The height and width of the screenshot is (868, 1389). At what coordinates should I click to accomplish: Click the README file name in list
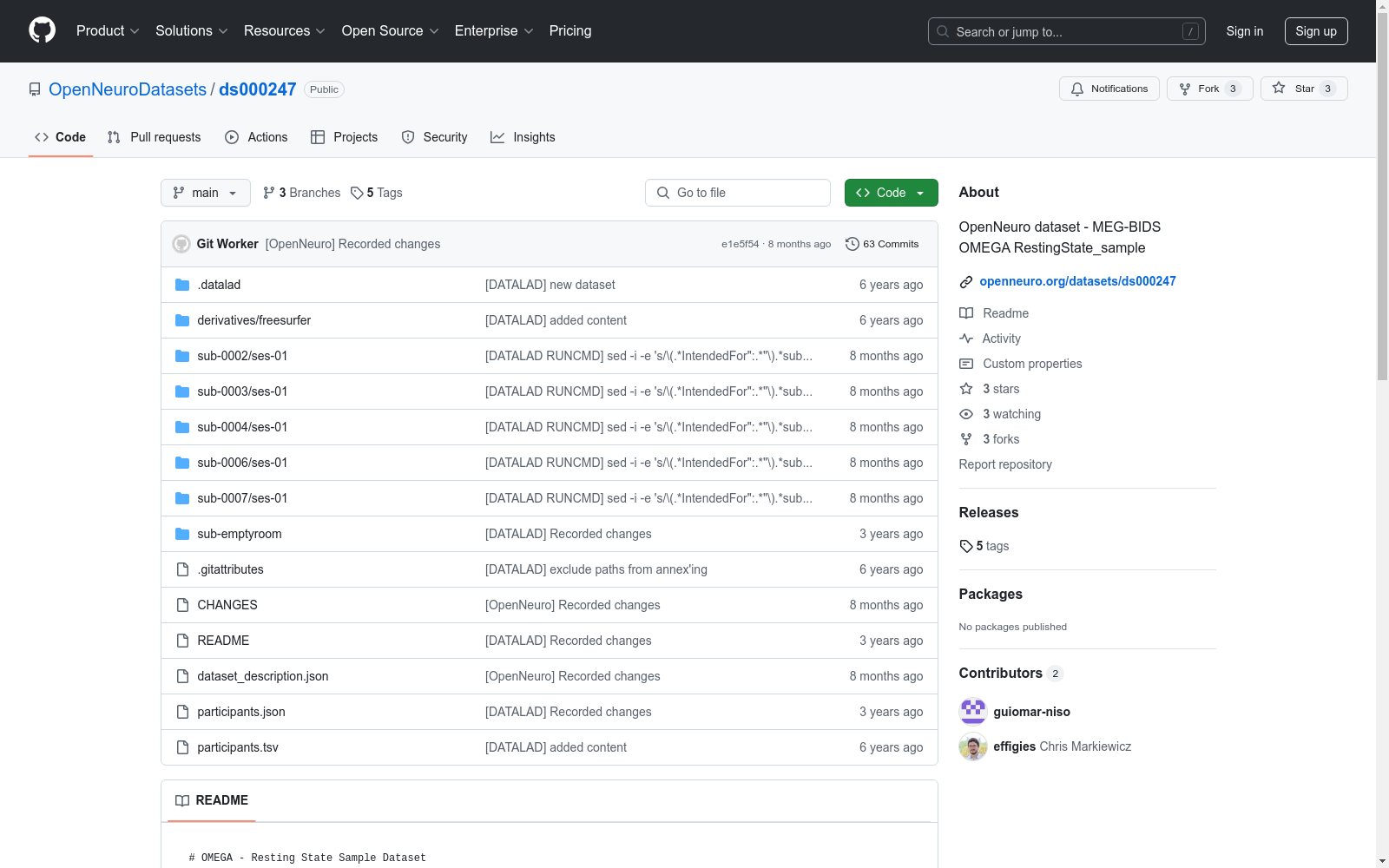(x=223, y=641)
